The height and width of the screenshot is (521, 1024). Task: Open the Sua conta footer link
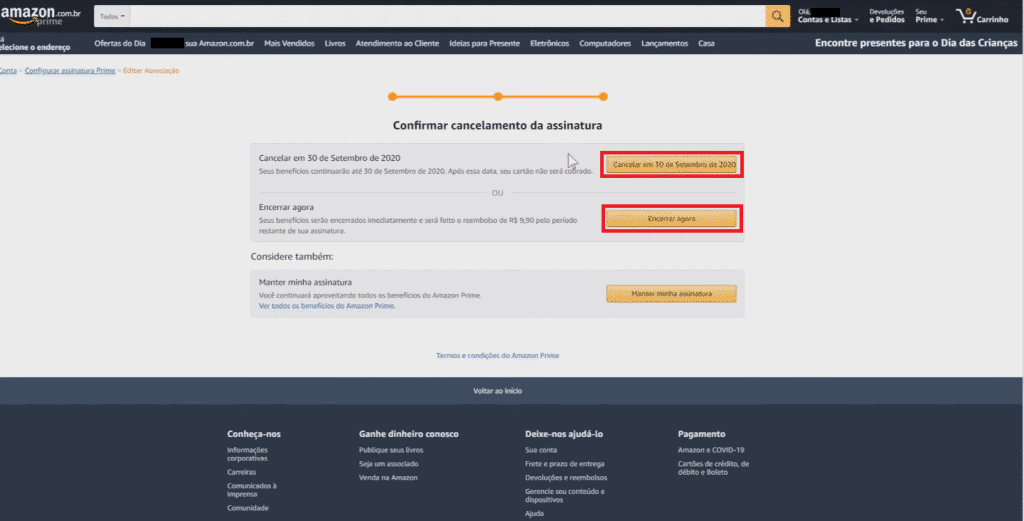coord(541,450)
